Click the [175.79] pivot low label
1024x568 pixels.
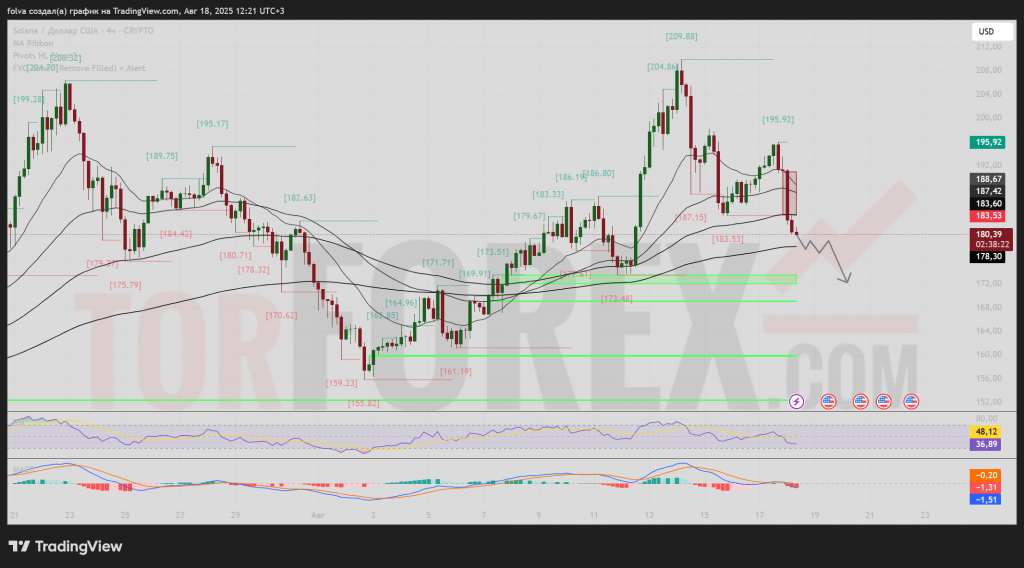[x=125, y=285]
